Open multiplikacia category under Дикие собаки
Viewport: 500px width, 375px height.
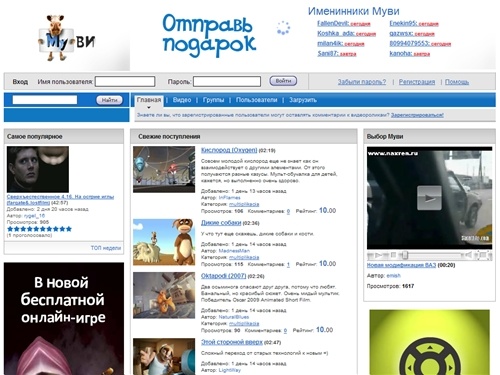(x=244, y=257)
